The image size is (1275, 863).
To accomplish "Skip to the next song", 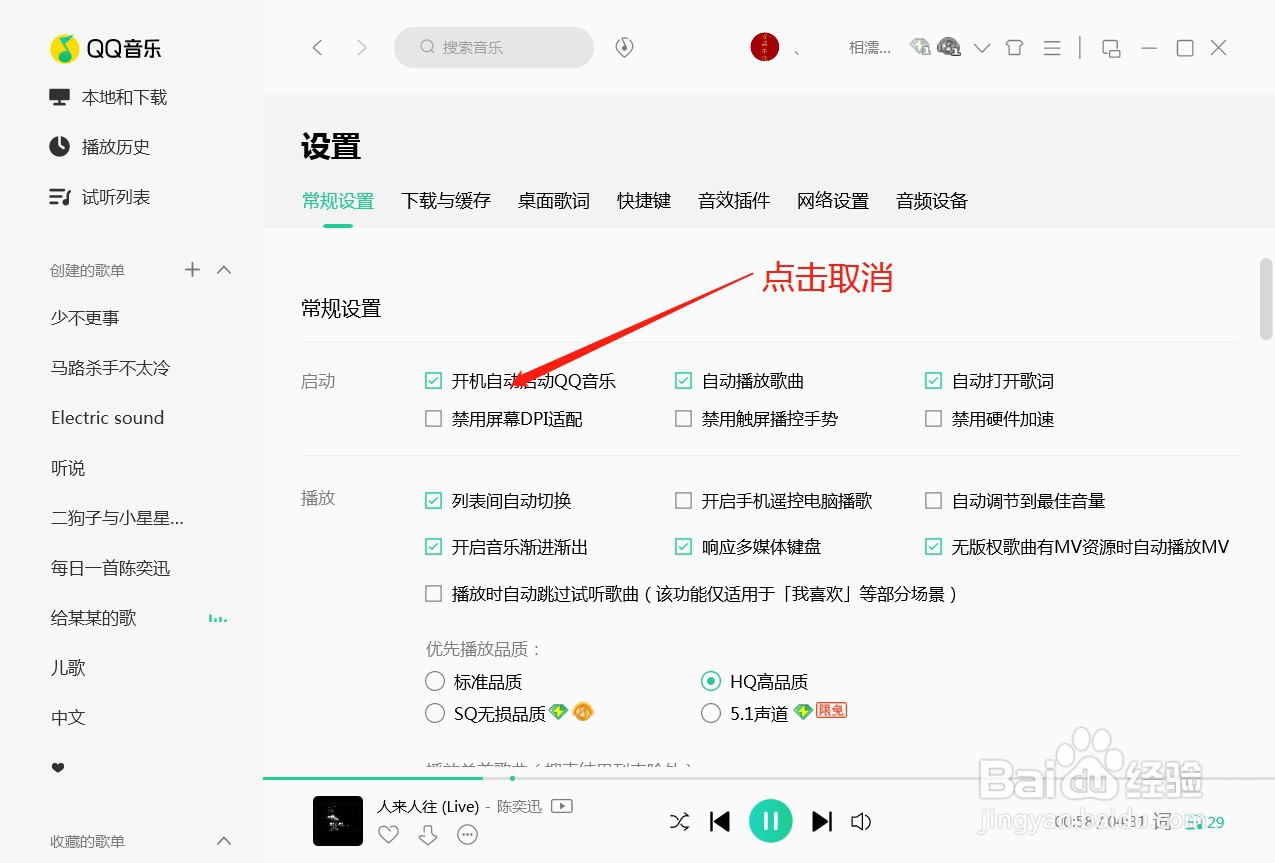I will click(822, 821).
